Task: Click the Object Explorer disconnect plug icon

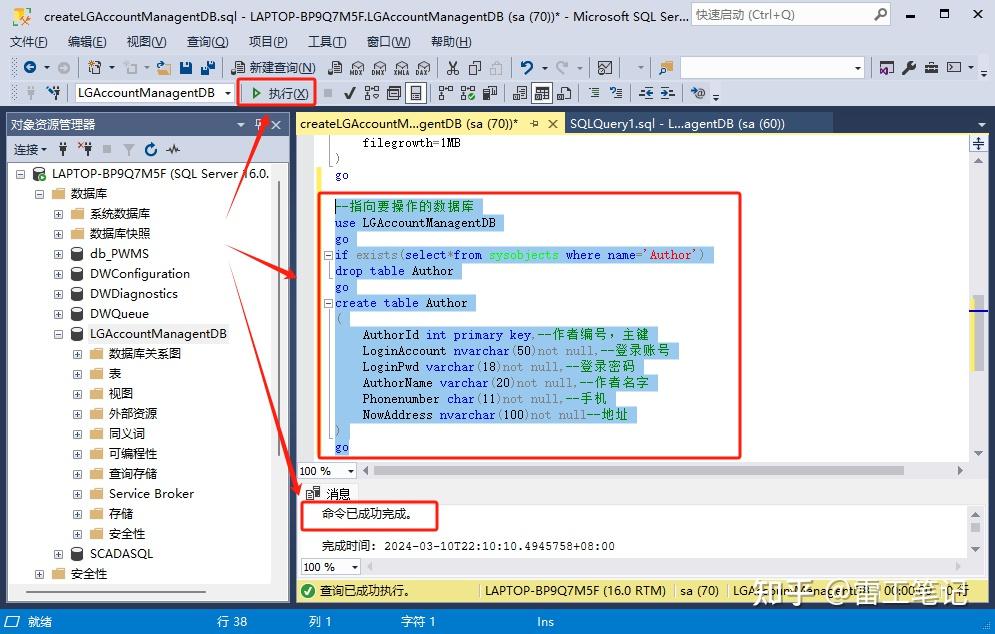Action: (x=85, y=149)
